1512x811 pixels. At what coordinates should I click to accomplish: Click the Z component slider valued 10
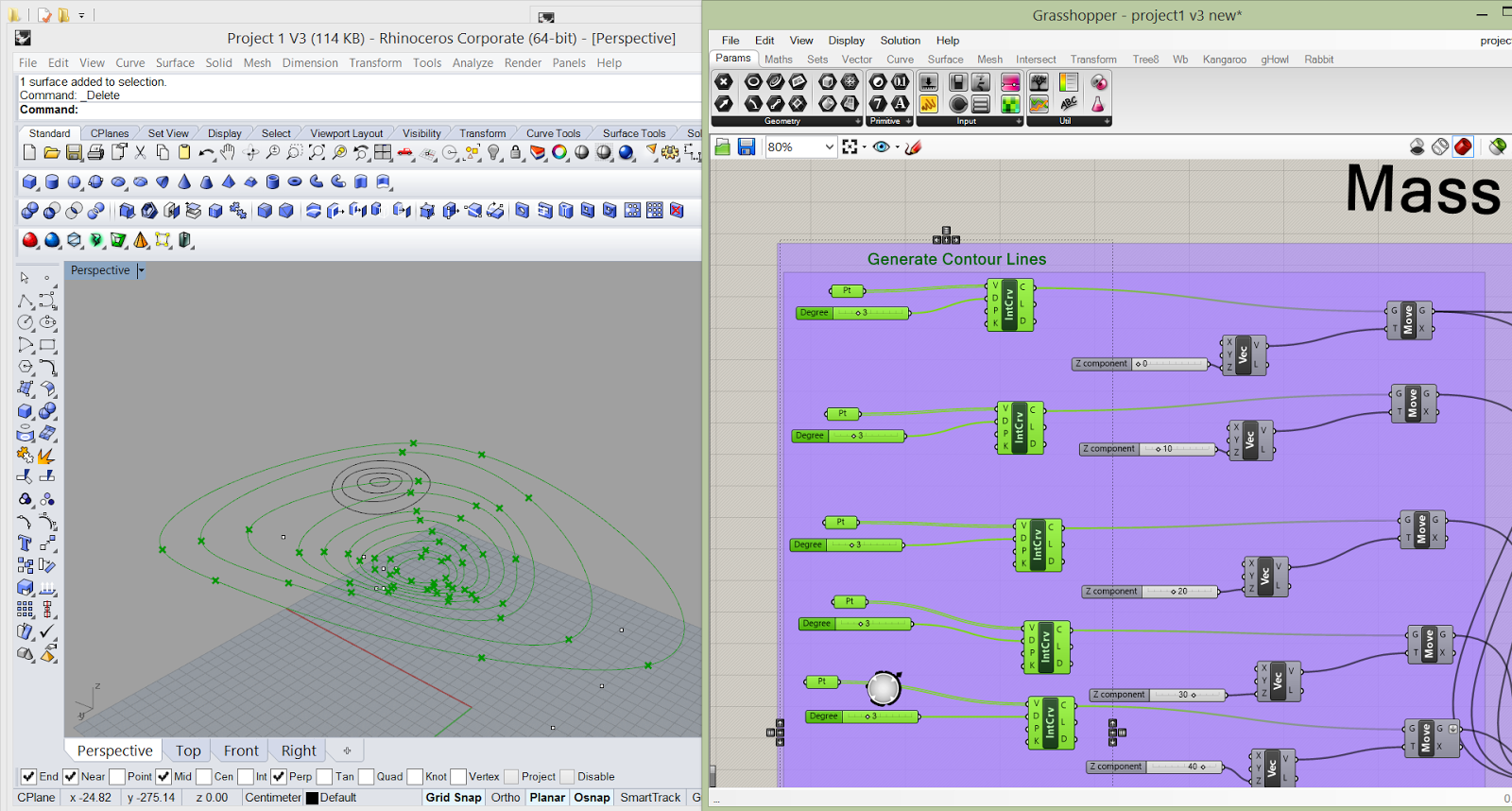click(x=1148, y=449)
